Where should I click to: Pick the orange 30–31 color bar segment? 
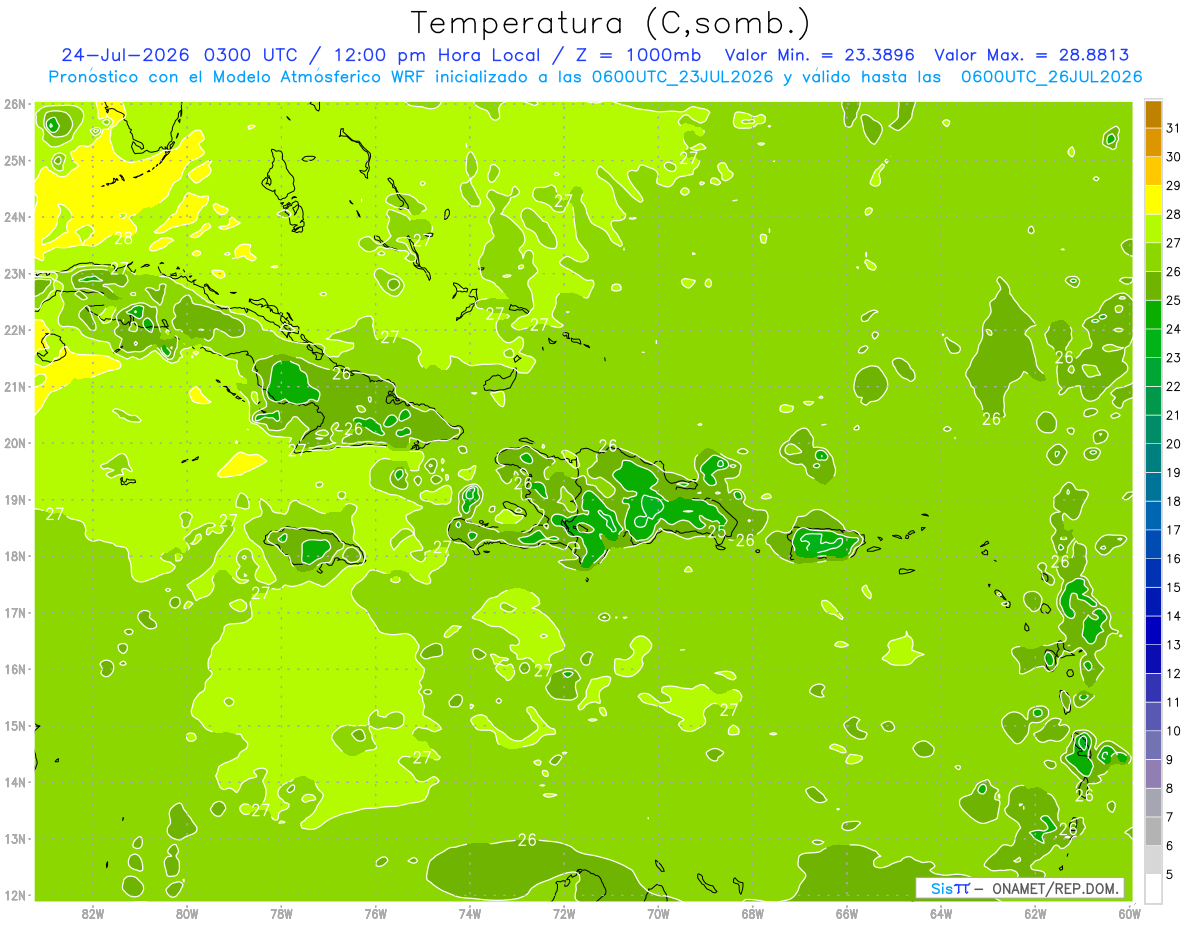(x=1153, y=143)
